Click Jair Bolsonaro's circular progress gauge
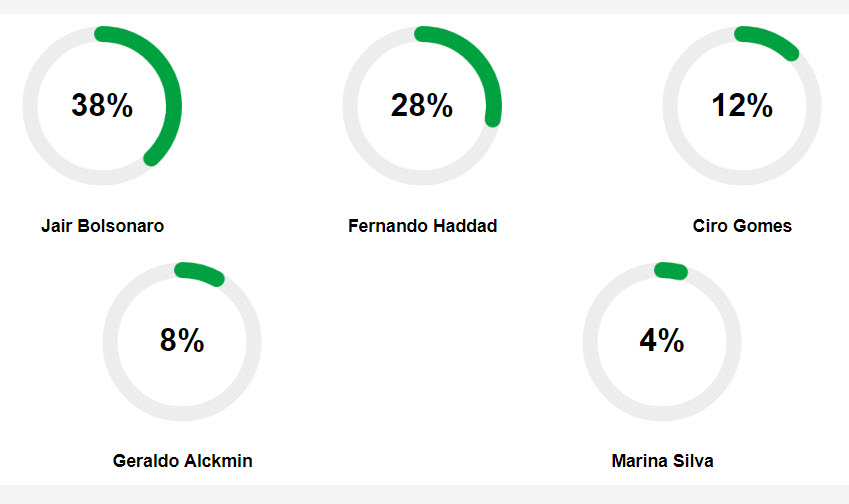The width and height of the screenshot is (849, 504). (102, 106)
